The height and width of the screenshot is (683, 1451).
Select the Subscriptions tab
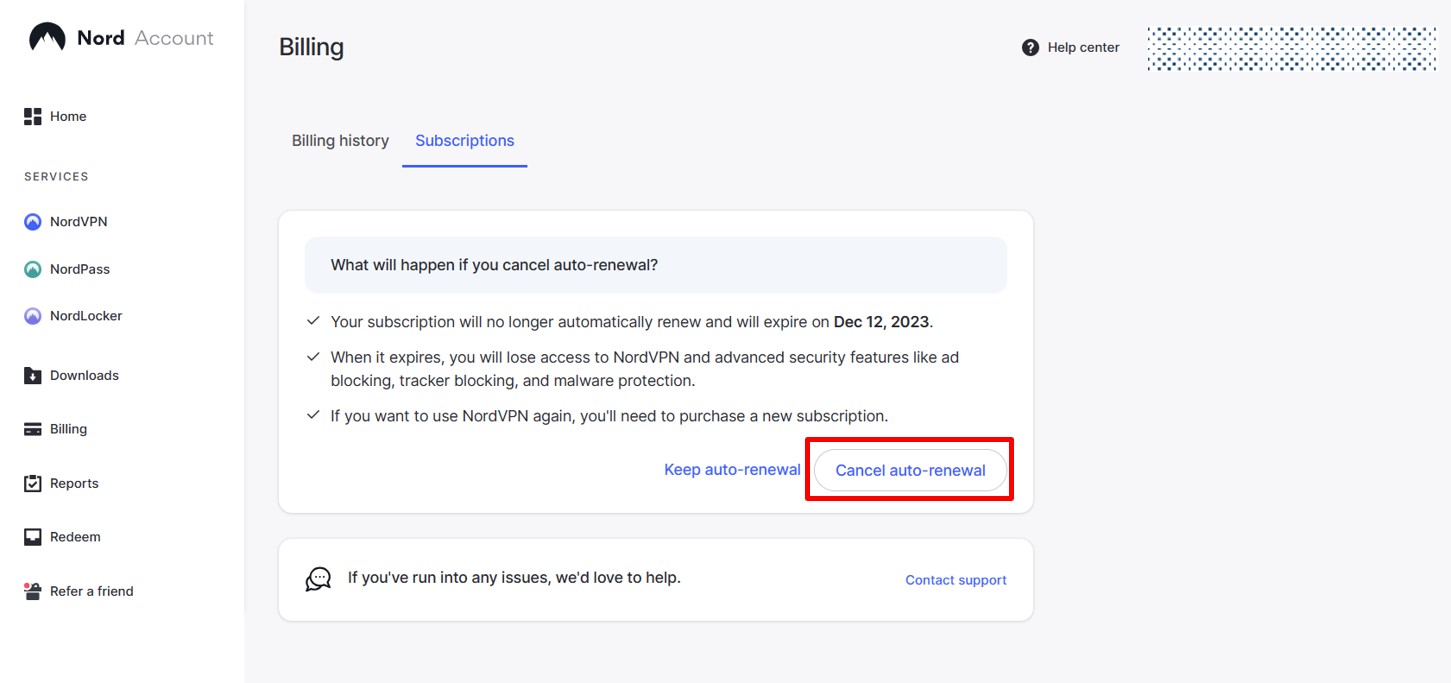(x=464, y=140)
